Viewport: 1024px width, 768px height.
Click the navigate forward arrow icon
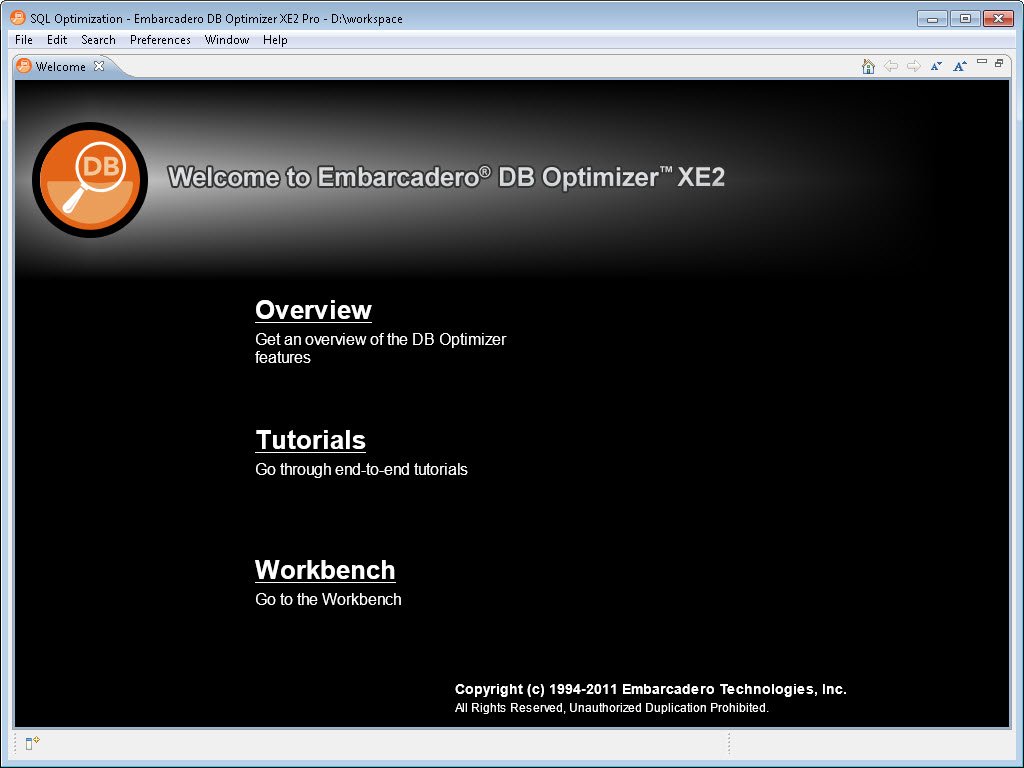tap(914, 66)
